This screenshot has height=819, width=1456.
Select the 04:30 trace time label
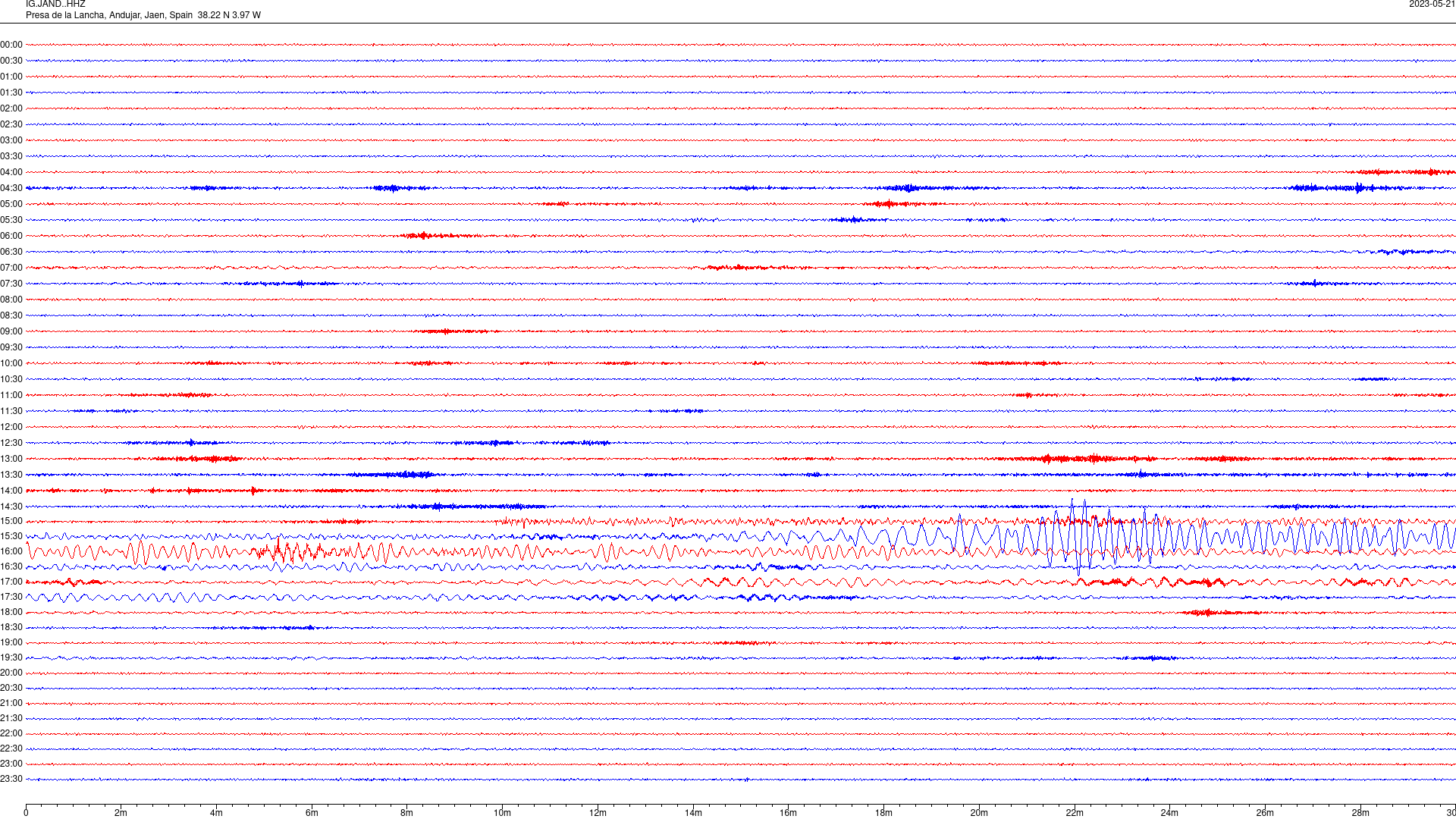11,188
